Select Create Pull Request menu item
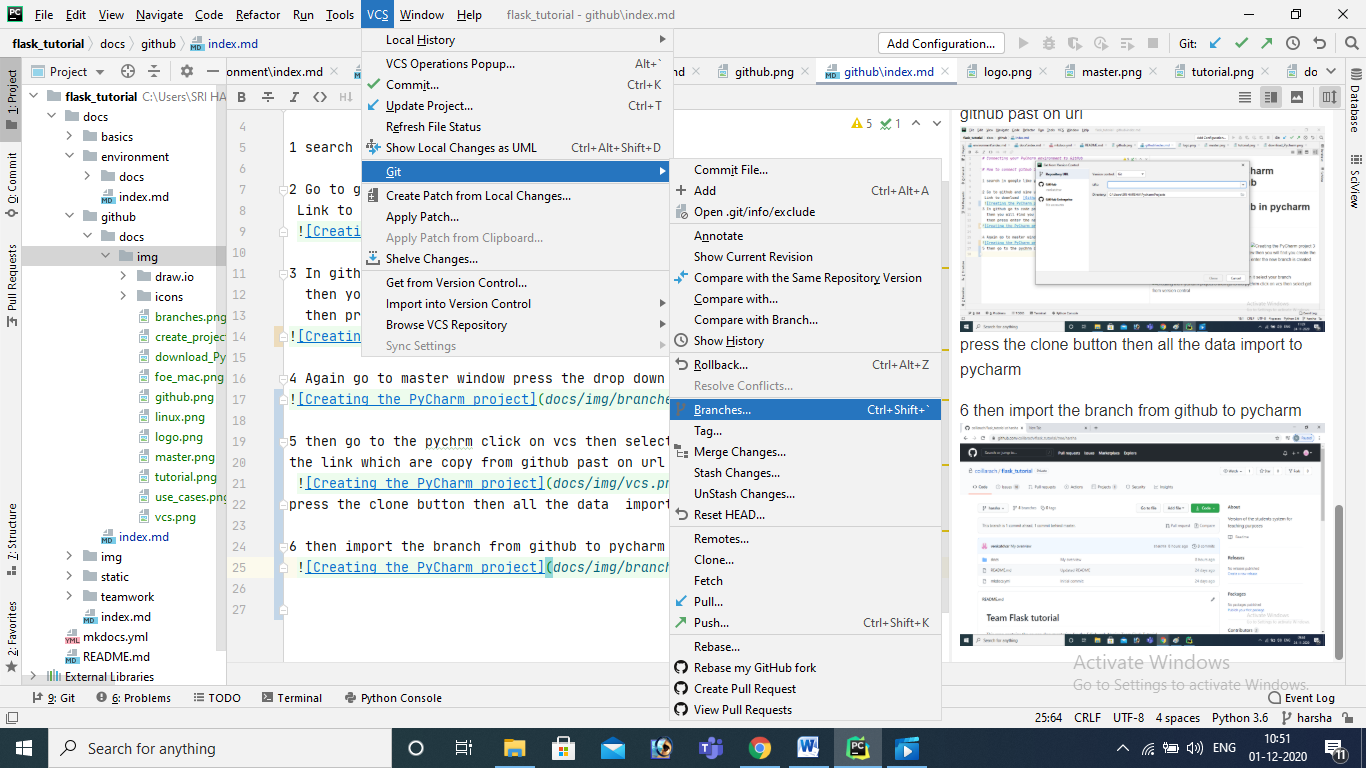Image resolution: width=1366 pixels, height=768 pixels. pos(805,689)
